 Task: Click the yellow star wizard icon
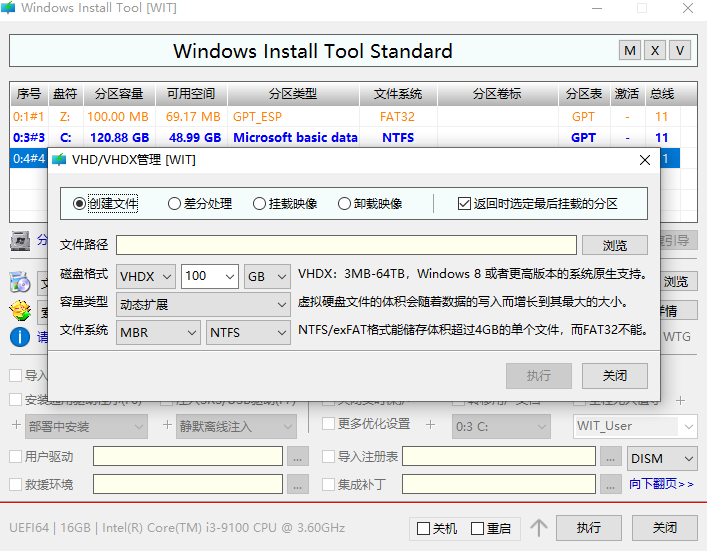[20, 310]
